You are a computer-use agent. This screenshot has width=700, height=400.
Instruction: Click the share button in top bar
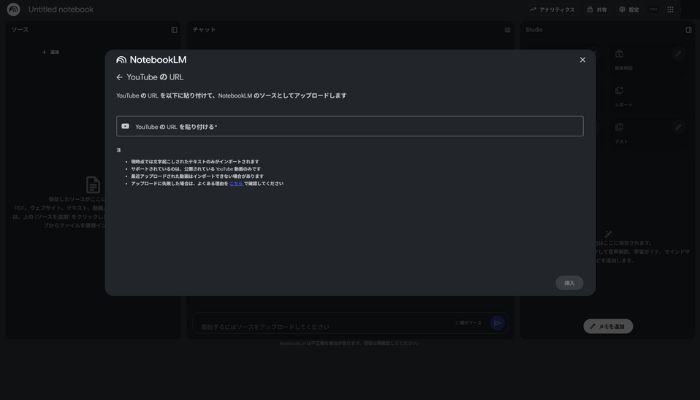point(597,9)
